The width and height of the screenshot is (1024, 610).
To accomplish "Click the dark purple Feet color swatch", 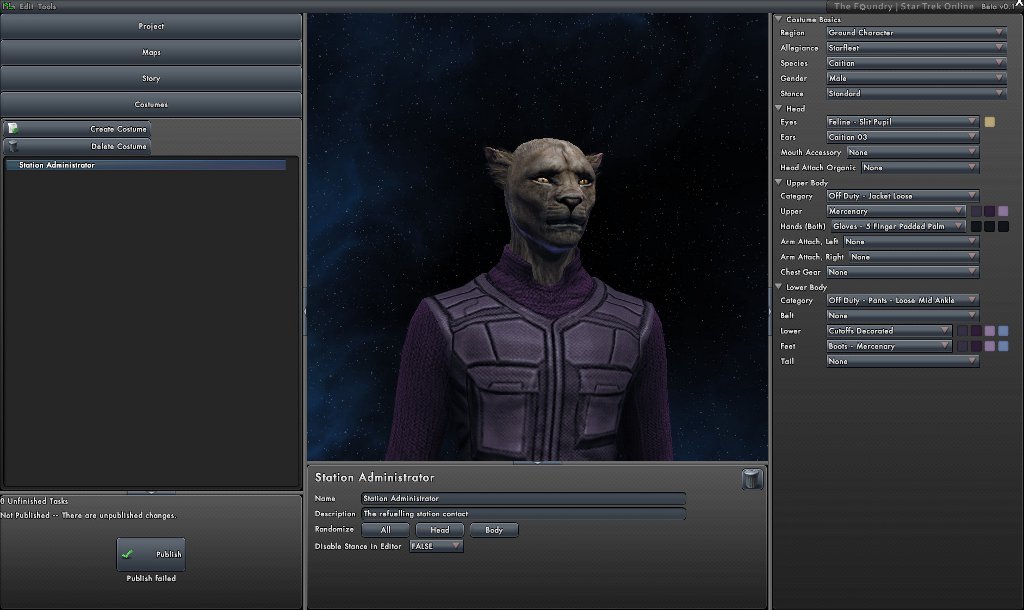I will (x=976, y=346).
